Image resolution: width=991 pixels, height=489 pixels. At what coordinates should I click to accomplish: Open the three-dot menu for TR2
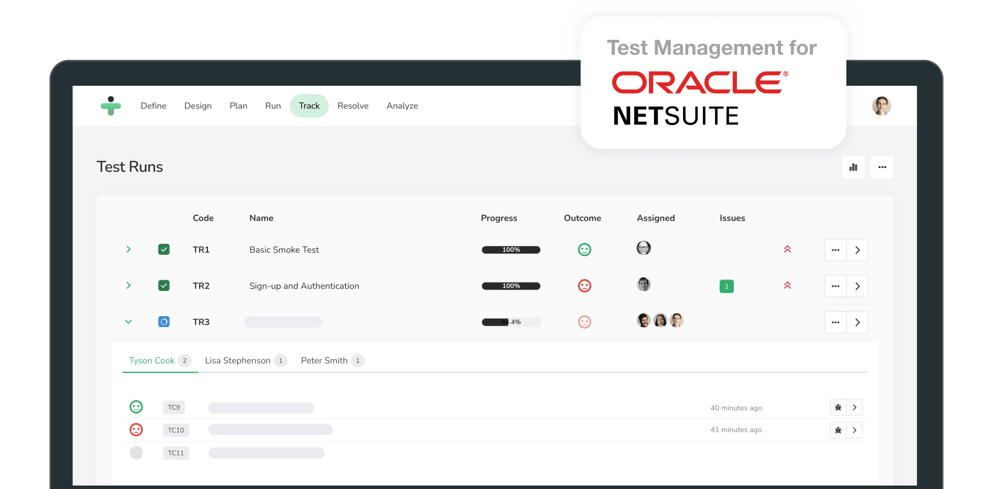coord(836,286)
